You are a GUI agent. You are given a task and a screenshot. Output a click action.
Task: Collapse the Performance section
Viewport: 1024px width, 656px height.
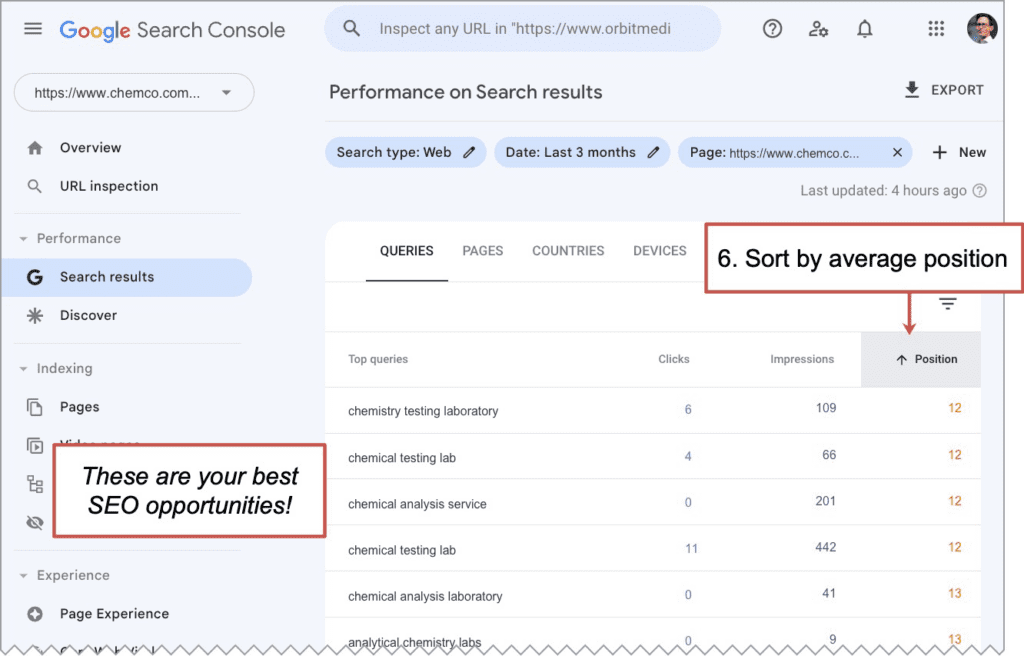pyautogui.click(x=23, y=239)
